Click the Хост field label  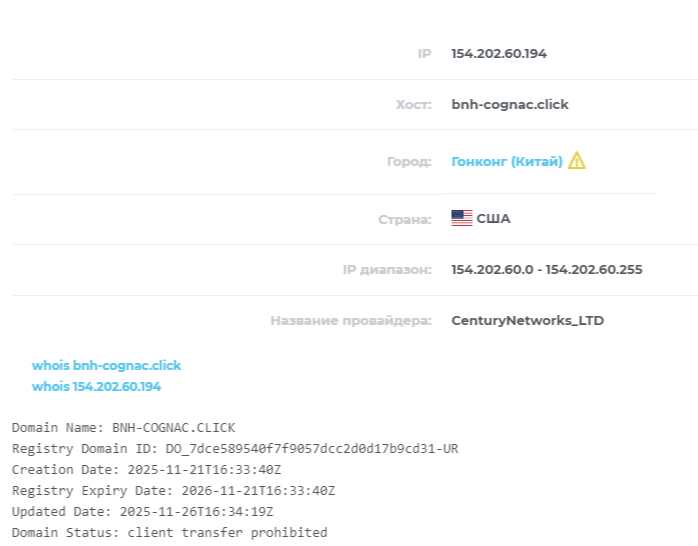(x=413, y=104)
